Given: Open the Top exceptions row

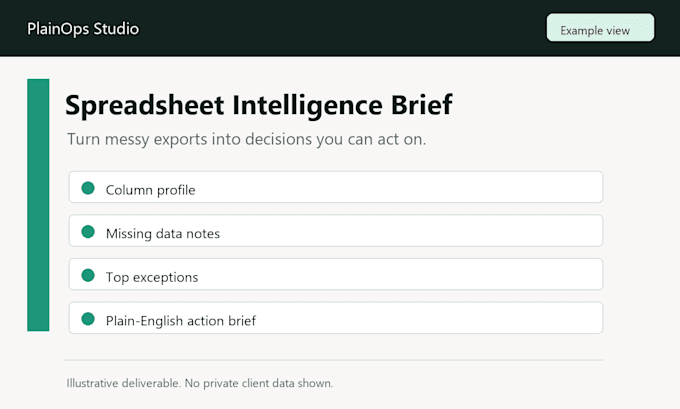Looking at the screenshot, I should 336,274.
